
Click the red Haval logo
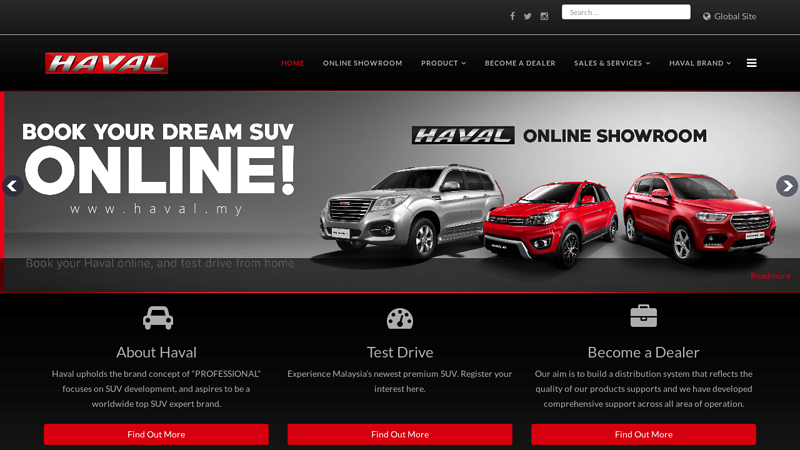(x=107, y=63)
